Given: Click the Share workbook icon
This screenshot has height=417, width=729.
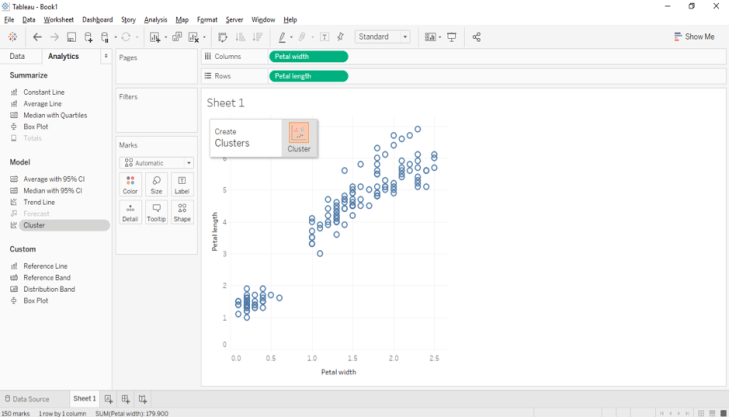Looking at the screenshot, I should click(x=476, y=37).
